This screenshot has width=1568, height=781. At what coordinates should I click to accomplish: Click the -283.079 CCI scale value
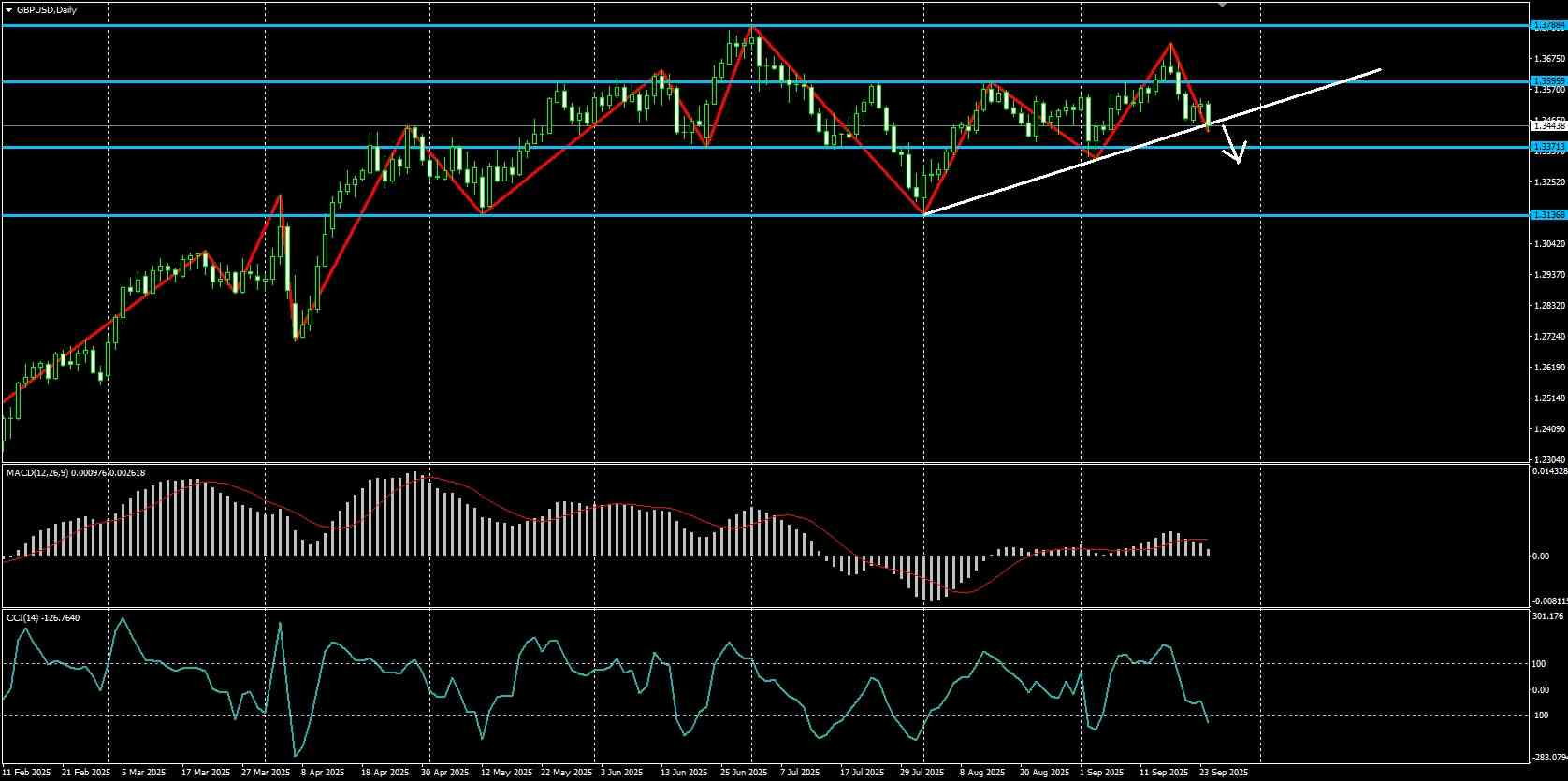pos(1549,757)
